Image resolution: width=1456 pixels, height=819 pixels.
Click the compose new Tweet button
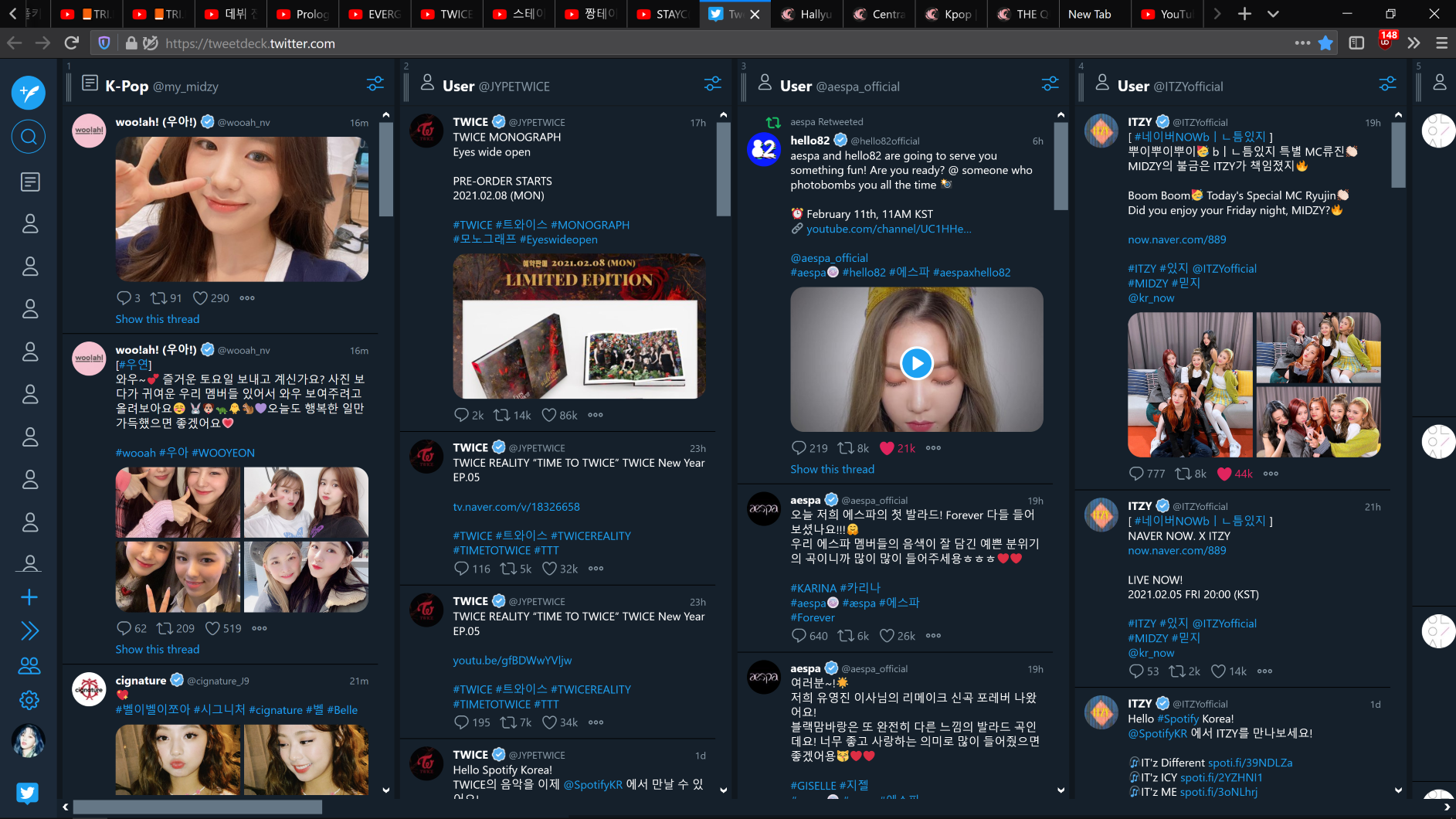tap(29, 93)
